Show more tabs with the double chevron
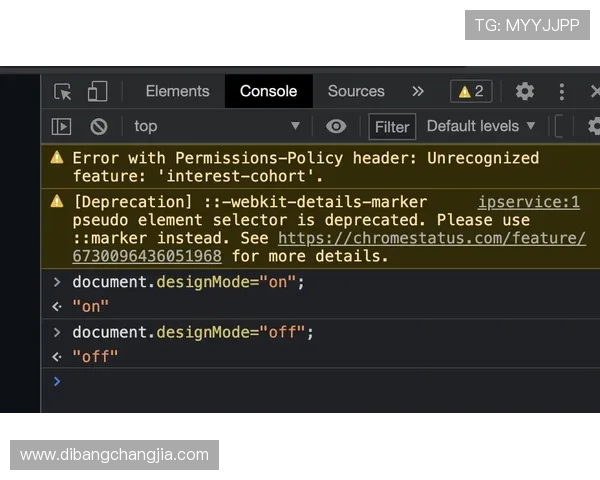 [x=418, y=91]
